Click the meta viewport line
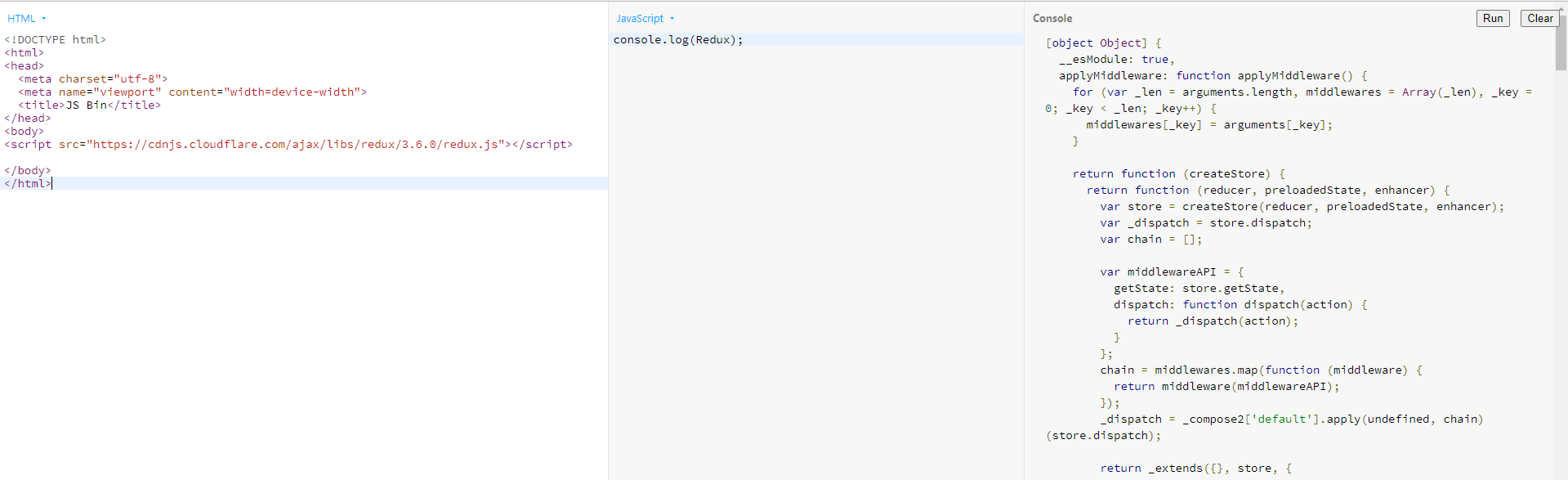Viewport: 1568px width, 480px height. tap(193, 92)
